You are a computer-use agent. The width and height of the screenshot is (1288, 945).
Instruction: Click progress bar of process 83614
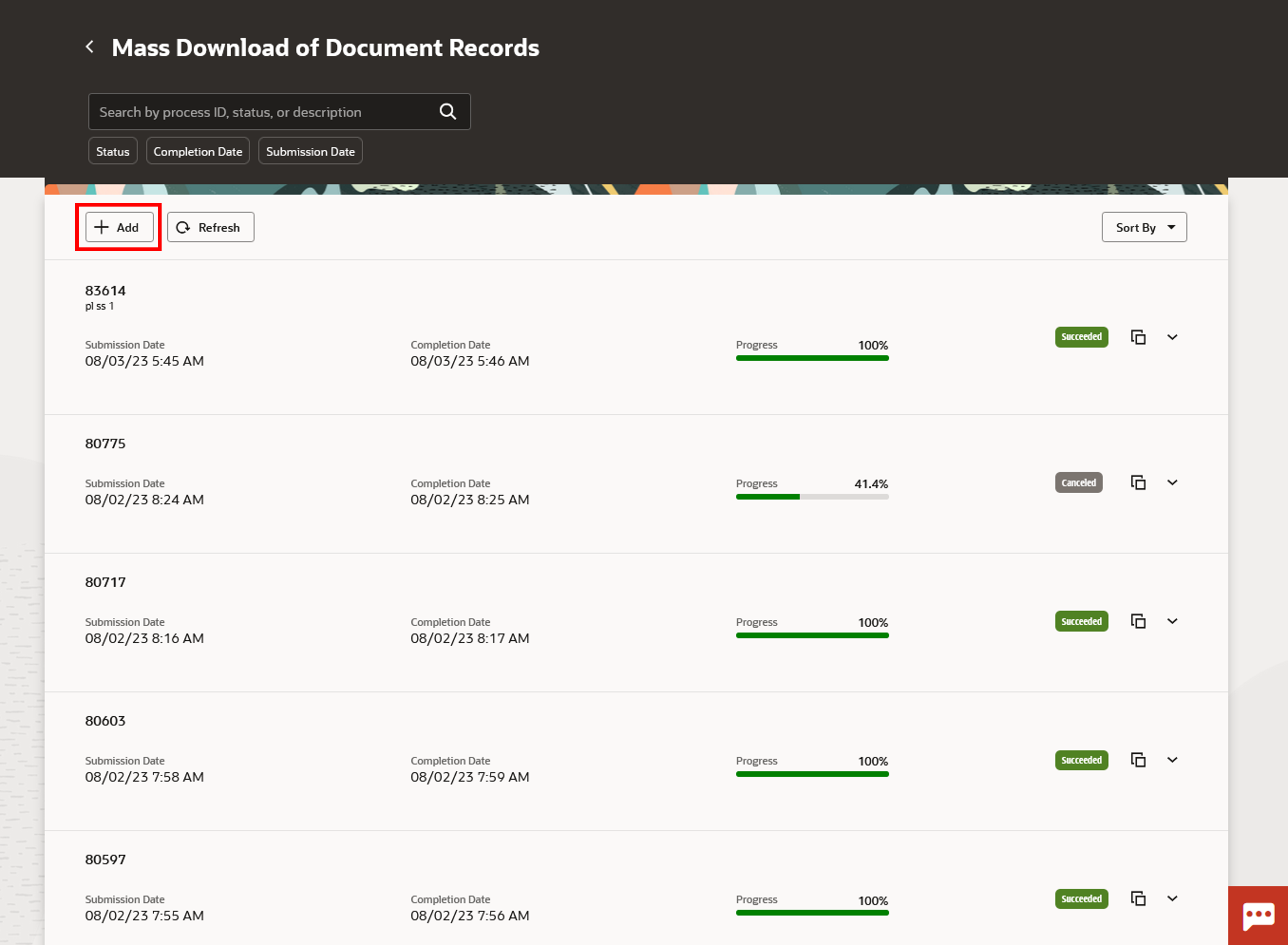point(812,358)
